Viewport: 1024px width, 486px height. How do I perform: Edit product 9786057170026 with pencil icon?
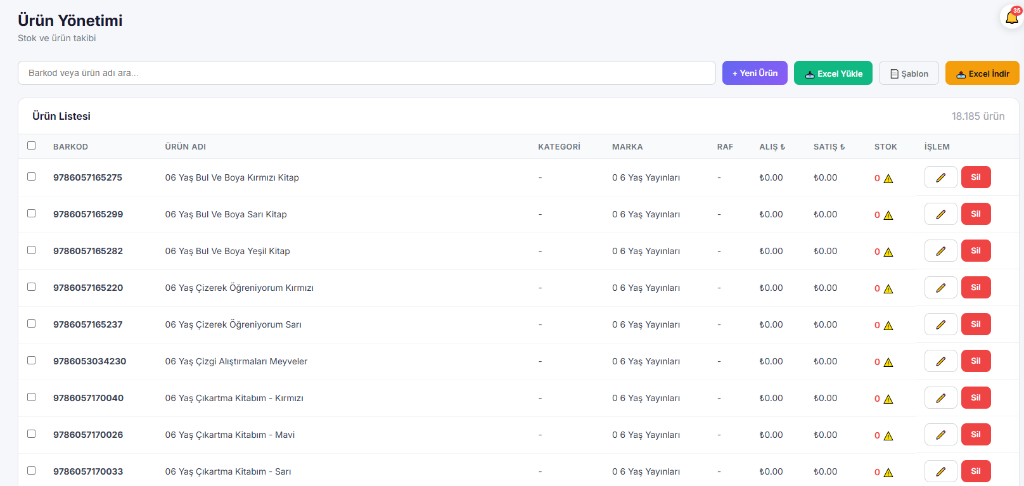[x=940, y=434]
